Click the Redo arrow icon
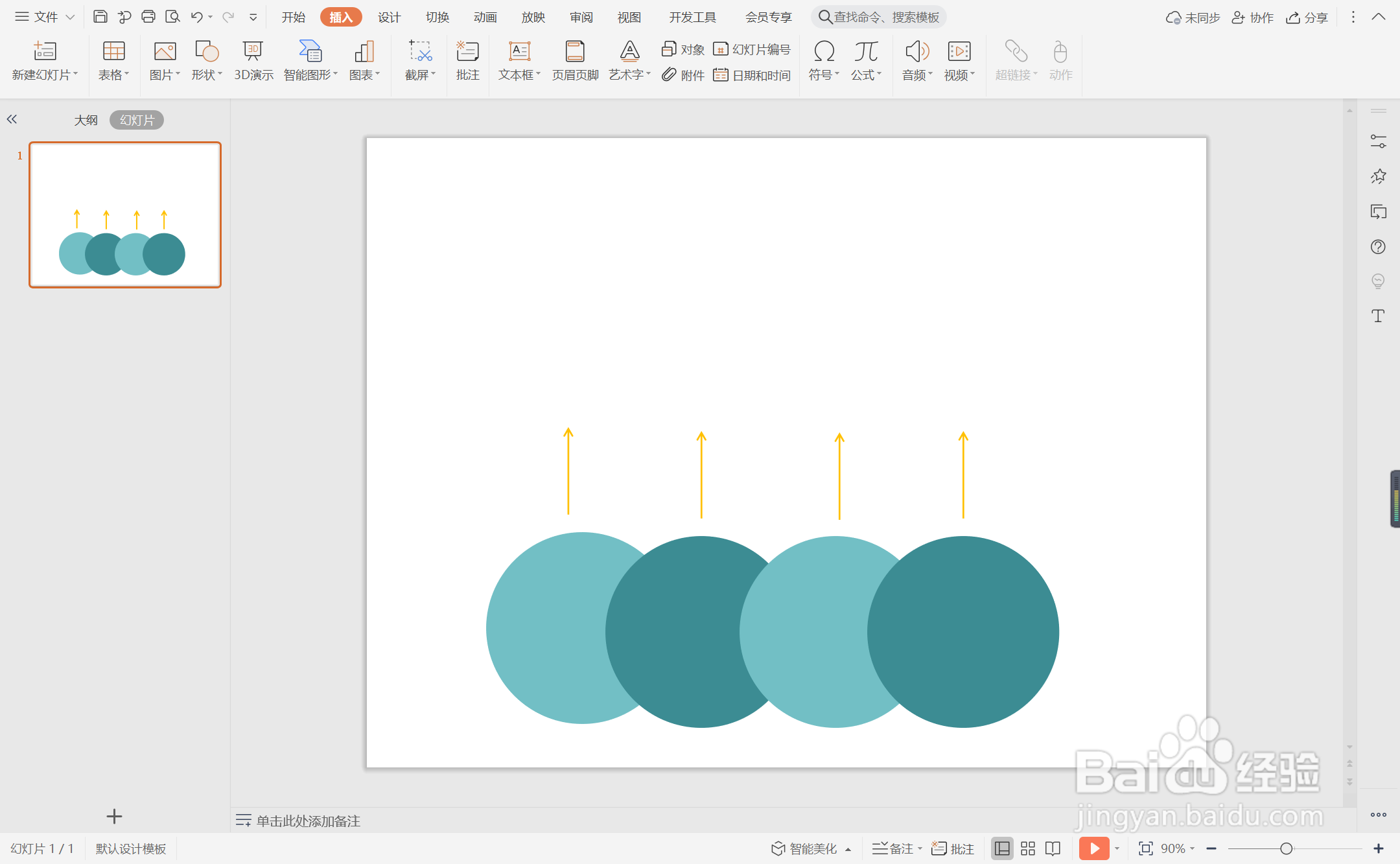This screenshot has height=864, width=1400. (228, 17)
